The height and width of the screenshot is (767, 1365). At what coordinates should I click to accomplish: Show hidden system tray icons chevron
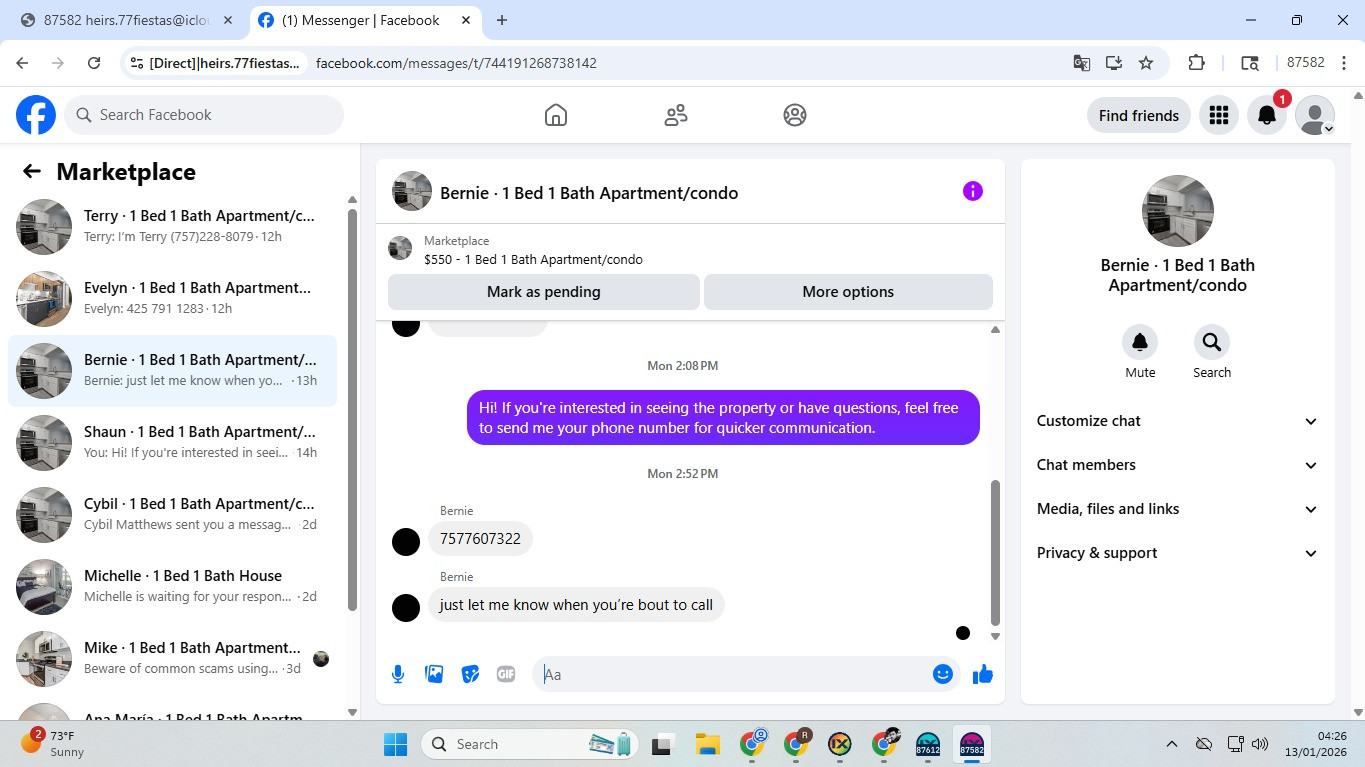tap(1171, 744)
